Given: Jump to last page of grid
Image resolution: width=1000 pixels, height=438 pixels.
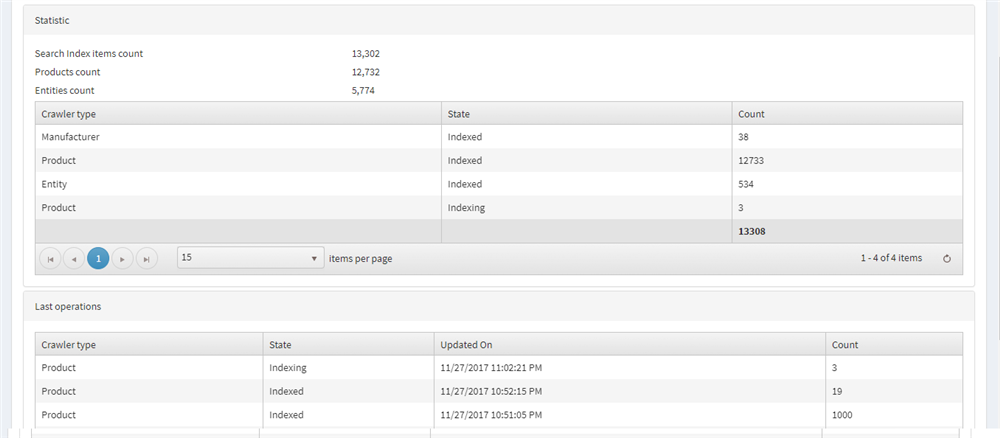Looking at the screenshot, I should coord(147,259).
